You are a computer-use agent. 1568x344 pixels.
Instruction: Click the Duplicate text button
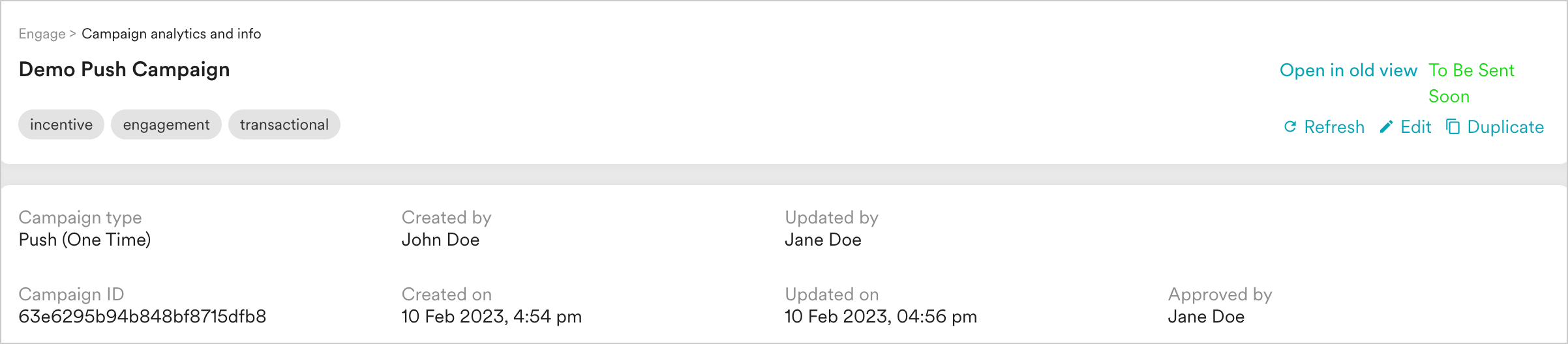point(1505,127)
